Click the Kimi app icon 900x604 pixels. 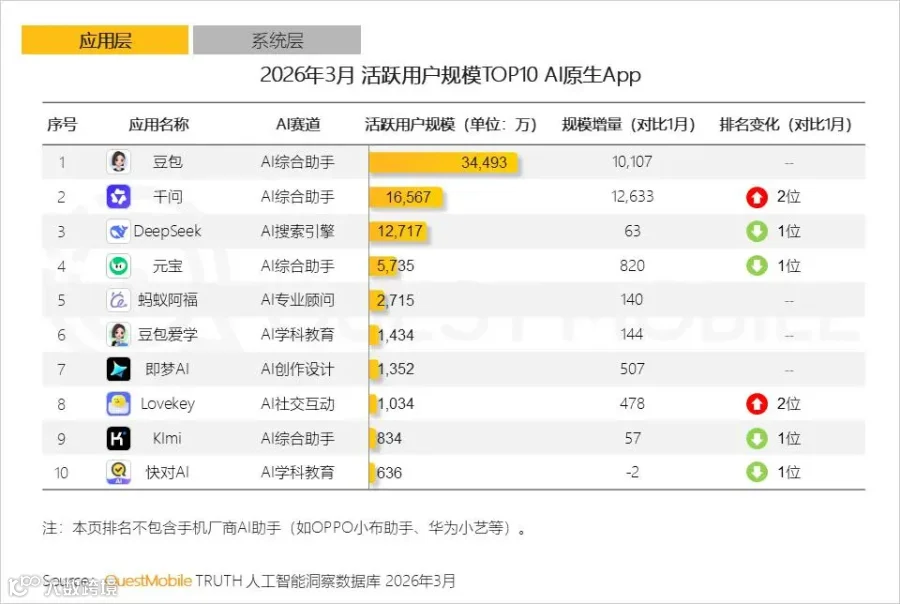click(118, 439)
